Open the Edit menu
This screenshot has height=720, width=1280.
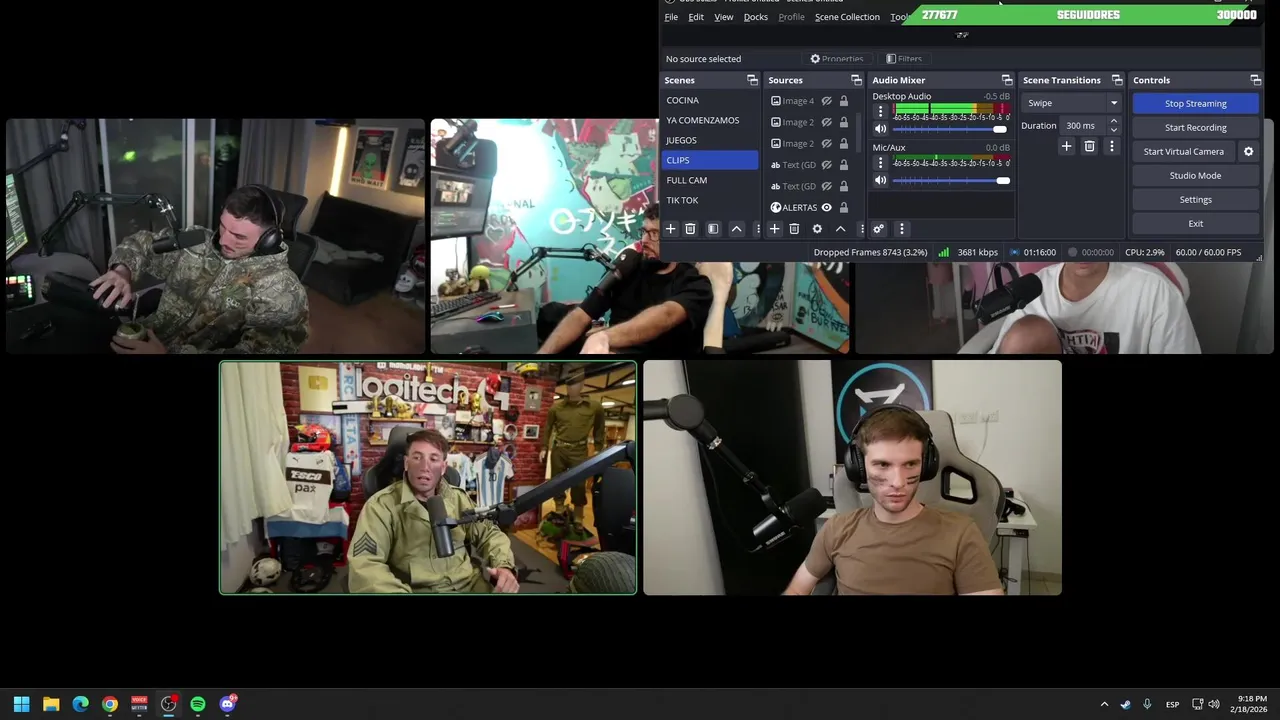click(696, 17)
